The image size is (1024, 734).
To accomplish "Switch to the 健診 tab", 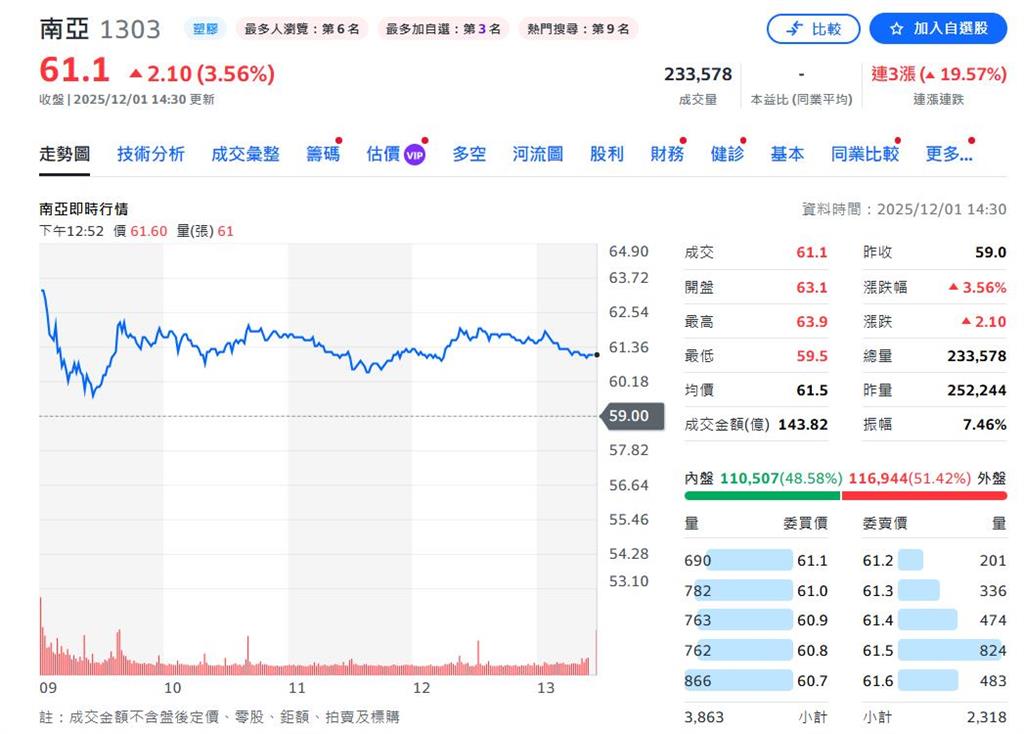I will coord(727,154).
